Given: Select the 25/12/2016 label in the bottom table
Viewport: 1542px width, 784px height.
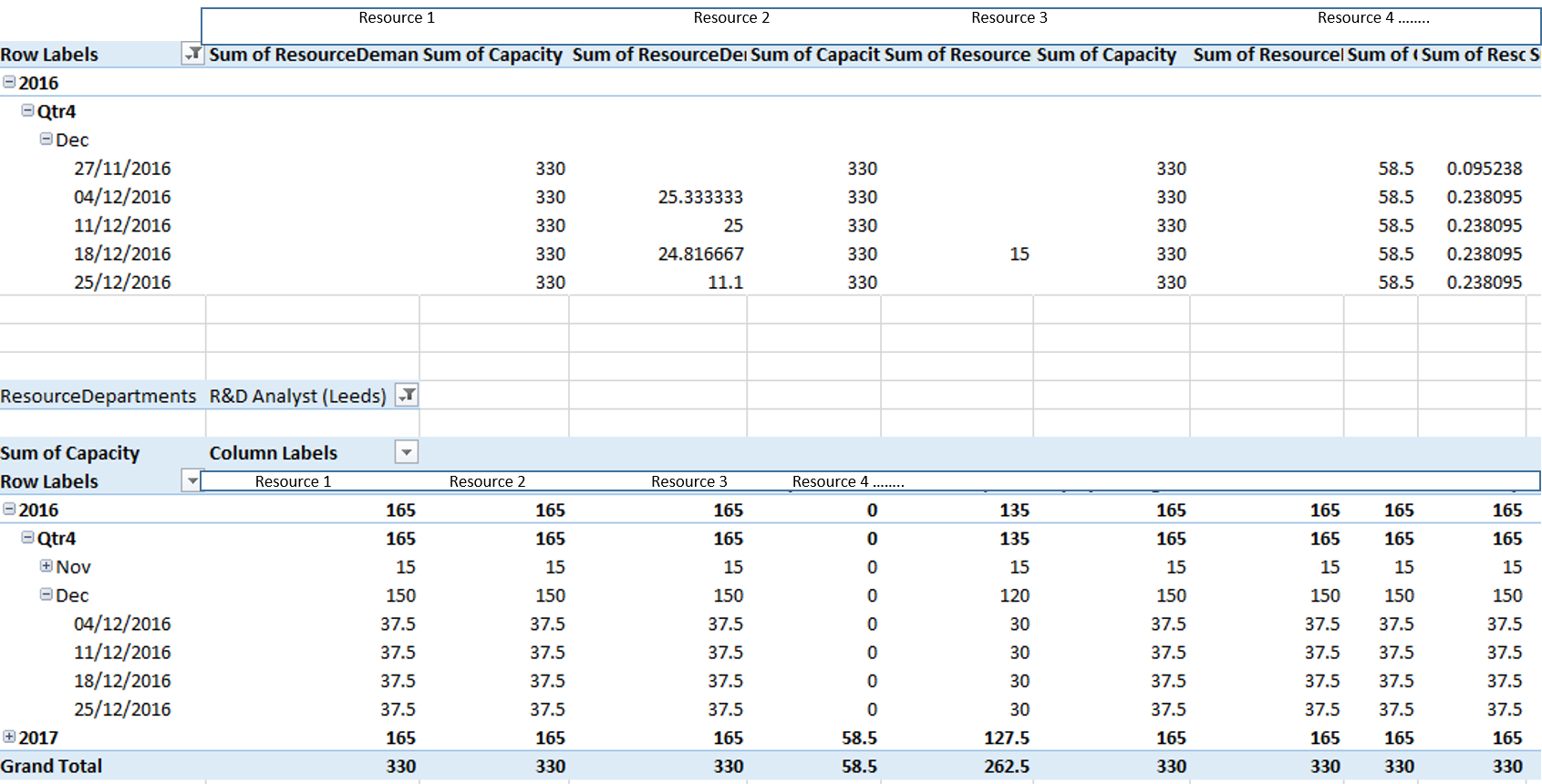Looking at the screenshot, I should (122, 709).
